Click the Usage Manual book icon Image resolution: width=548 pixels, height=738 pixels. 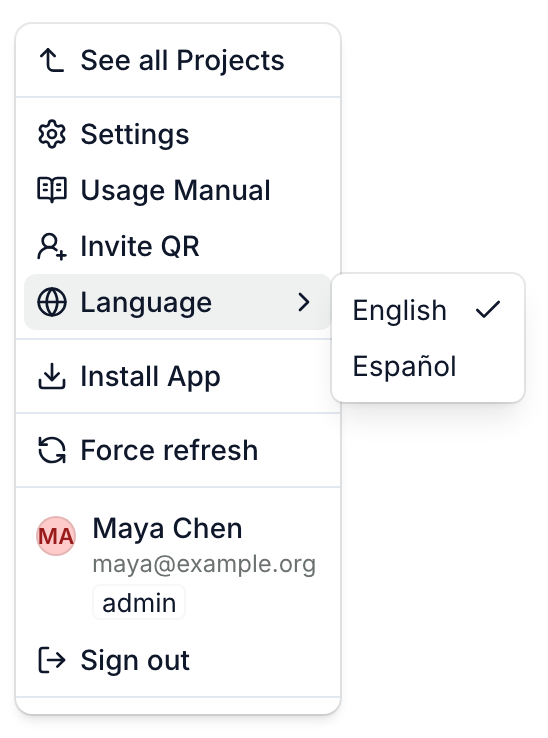pyautogui.click(x=52, y=190)
